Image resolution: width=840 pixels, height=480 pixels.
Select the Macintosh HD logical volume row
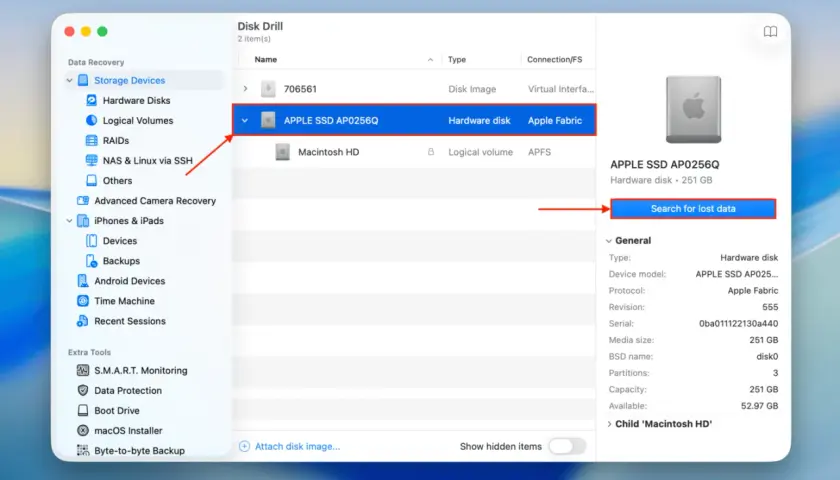click(414, 152)
